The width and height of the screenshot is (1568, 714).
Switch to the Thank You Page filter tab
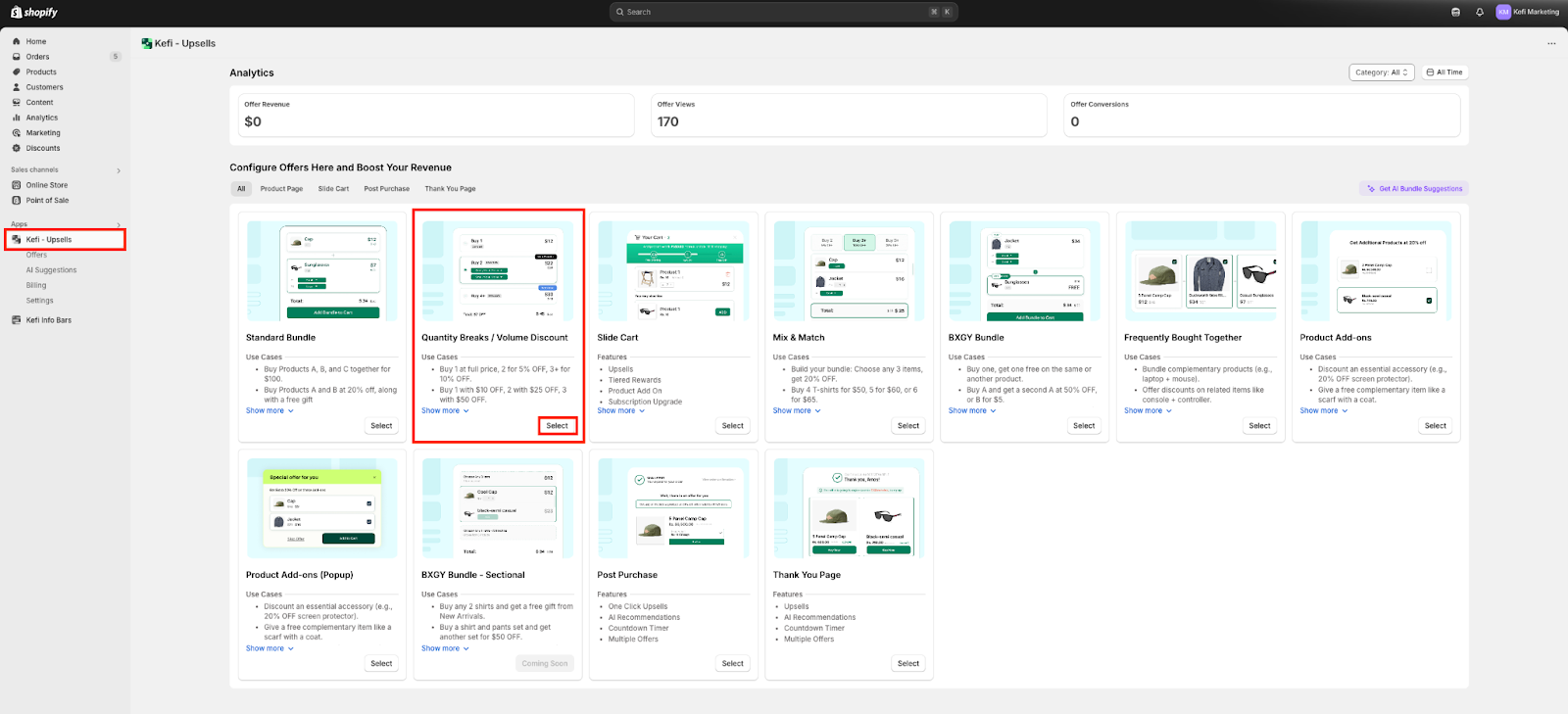(450, 189)
